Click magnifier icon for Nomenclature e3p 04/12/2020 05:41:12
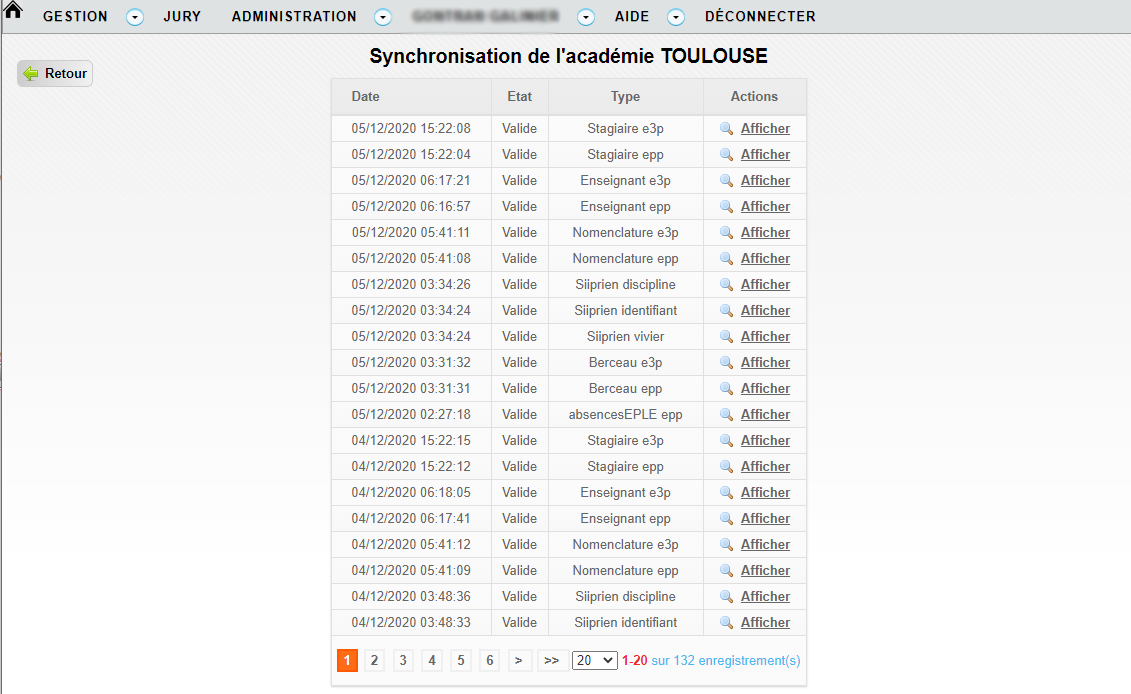The width and height of the screenshot is (1131, 694). (x=727, y=545)
